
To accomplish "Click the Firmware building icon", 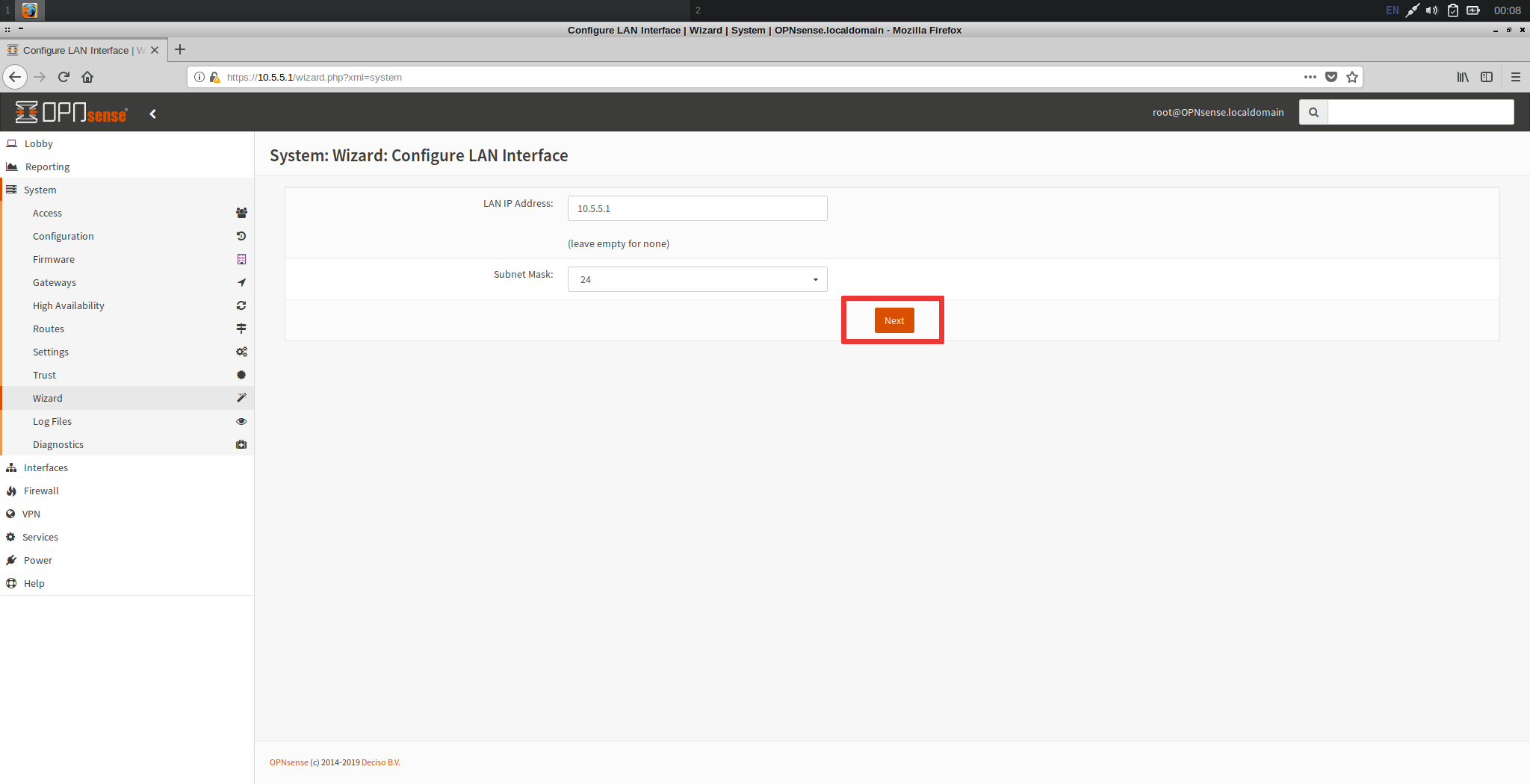I will tap(241, 259).
